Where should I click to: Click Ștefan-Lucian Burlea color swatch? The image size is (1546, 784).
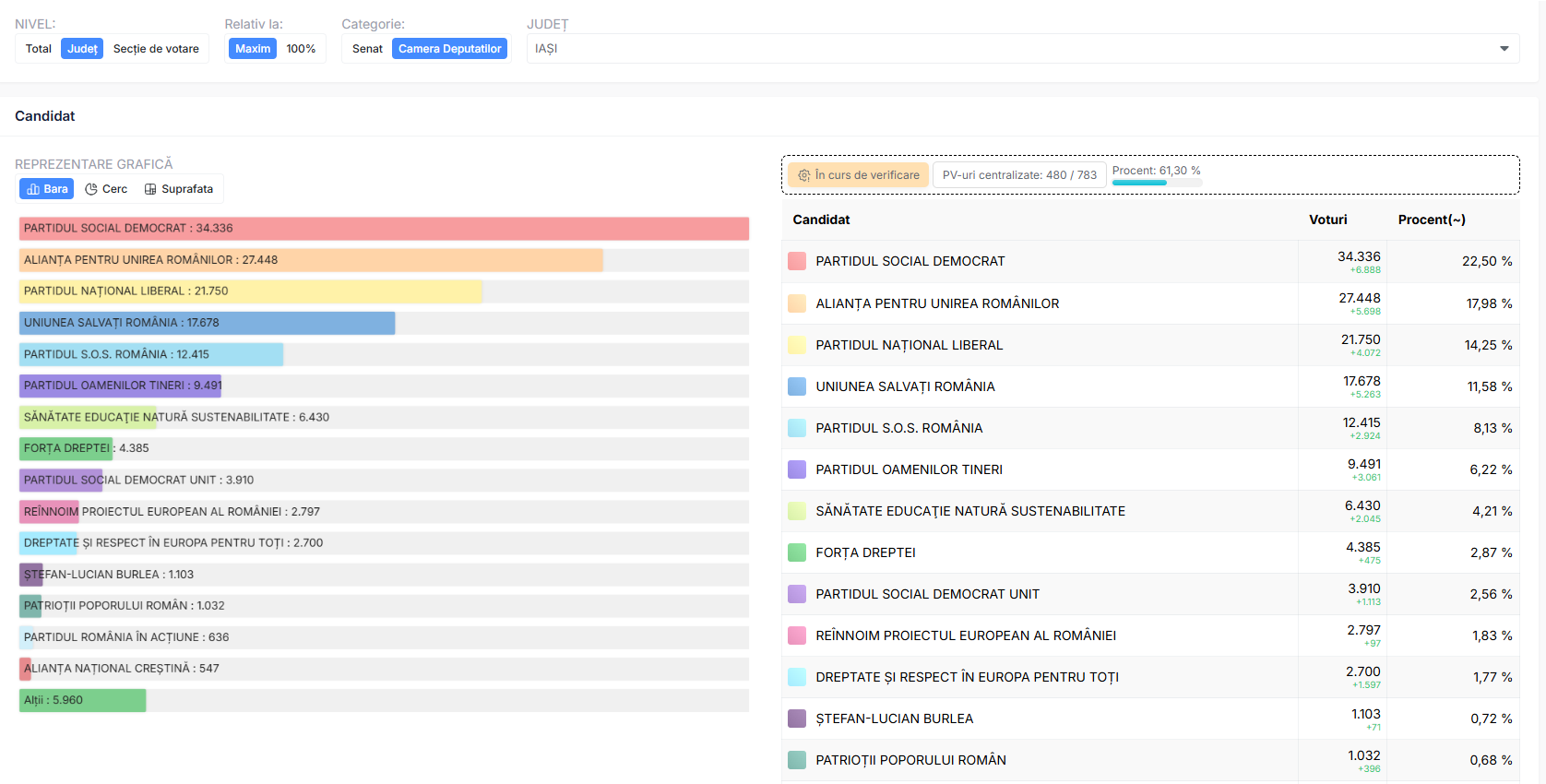coord(797,719)
